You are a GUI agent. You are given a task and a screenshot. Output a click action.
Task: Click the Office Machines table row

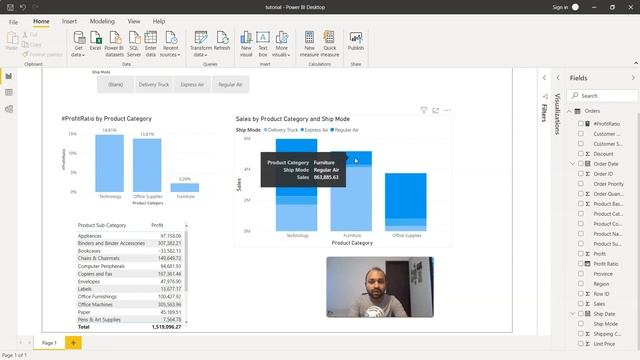pos(129,304)
